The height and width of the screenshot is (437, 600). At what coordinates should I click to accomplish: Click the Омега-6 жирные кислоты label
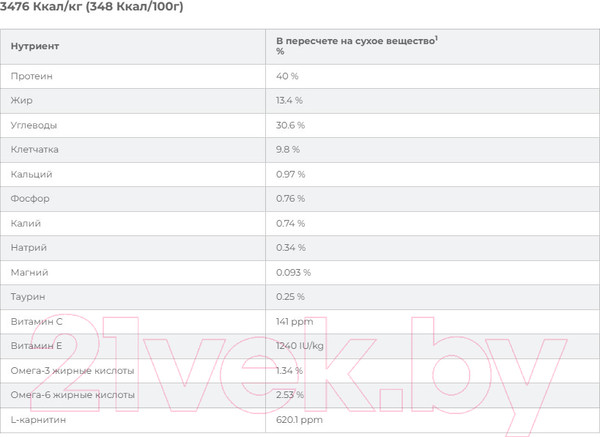[x=73, y=395]
